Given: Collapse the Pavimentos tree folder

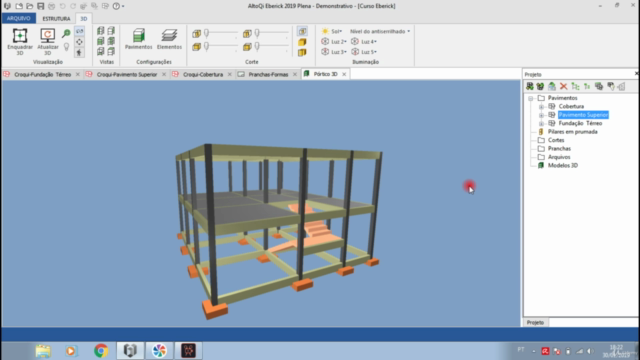Looking at the screenshot, I should click(531, 98).
